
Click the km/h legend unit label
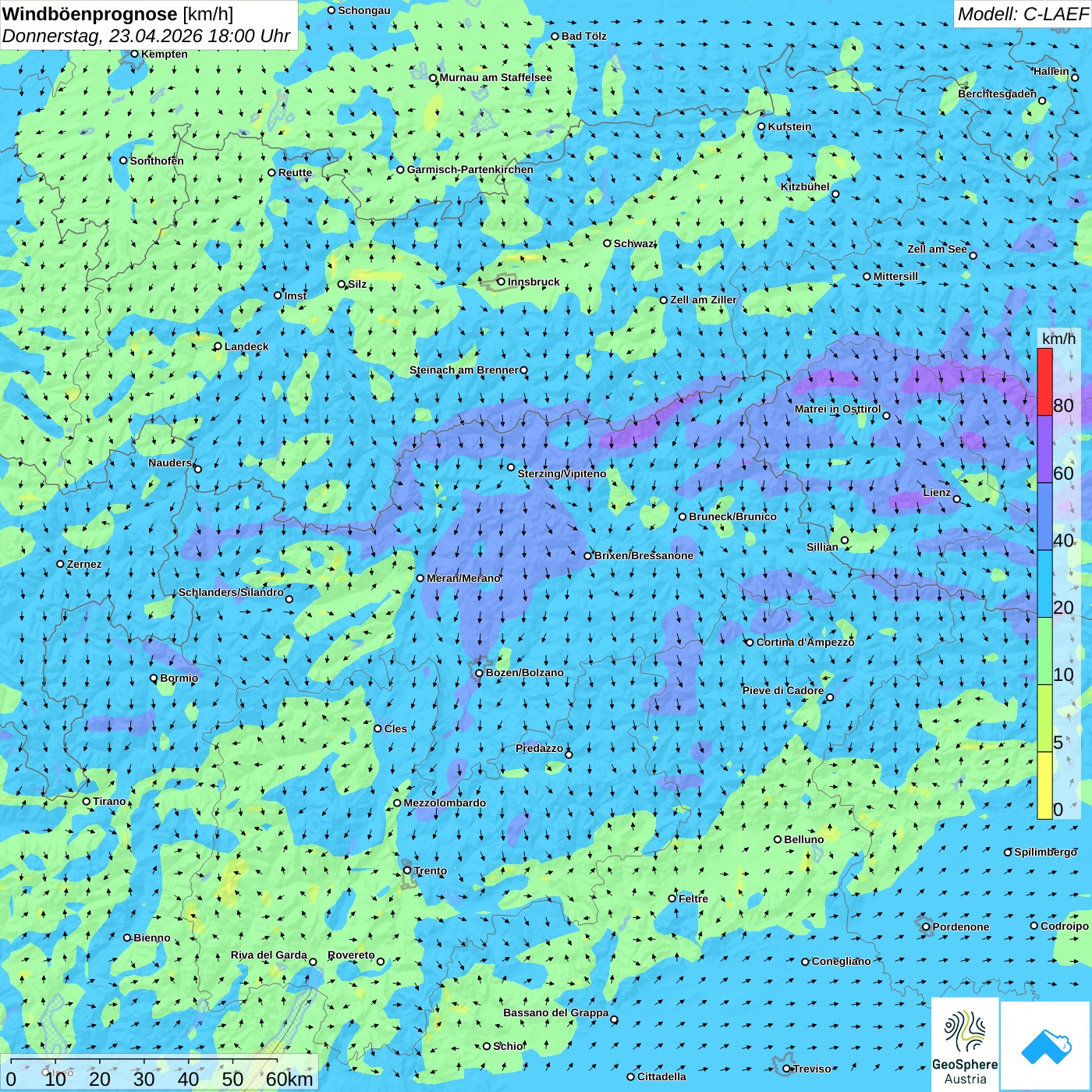coord(1058,339)
